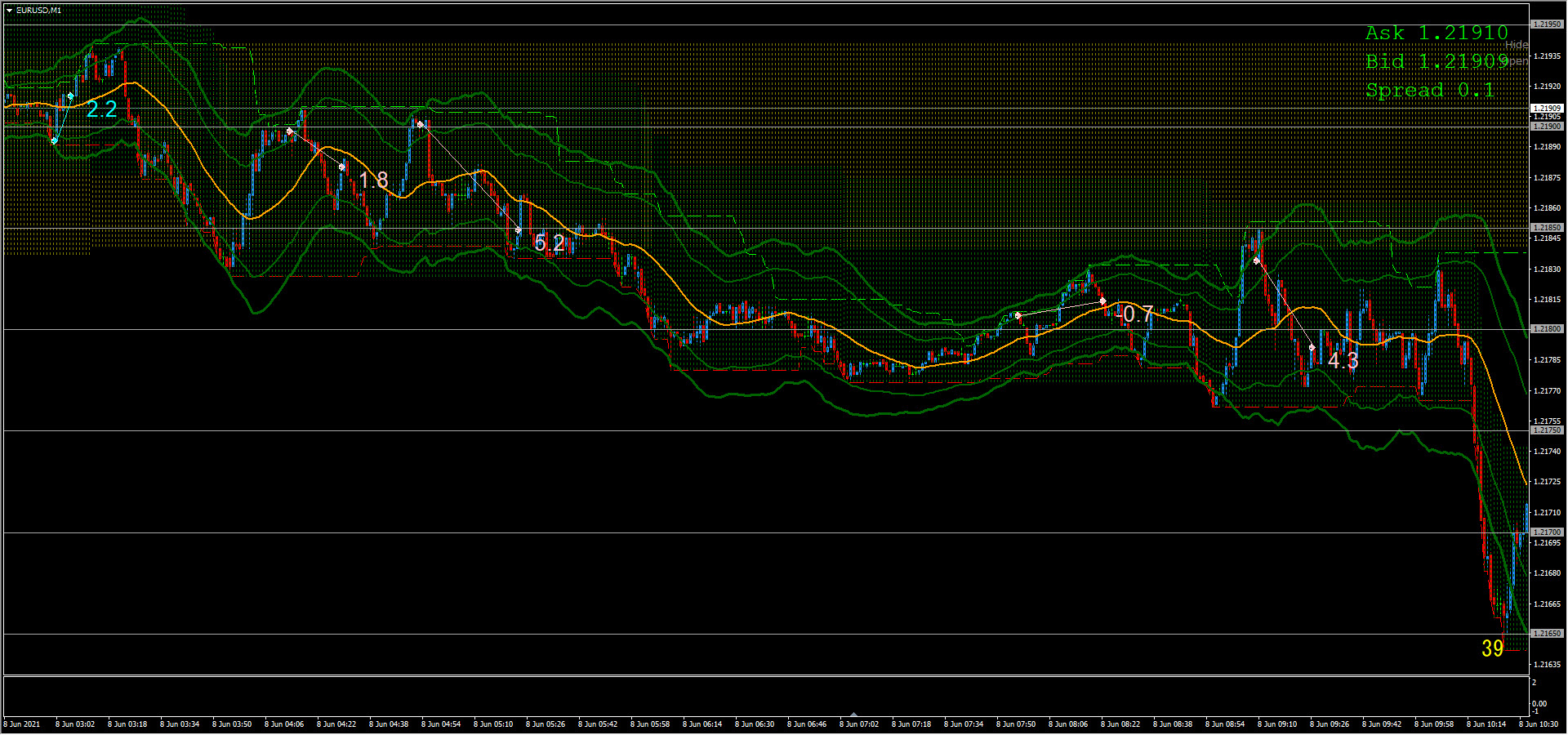Select the 1.8 trade result label

[x=374, y=180]
